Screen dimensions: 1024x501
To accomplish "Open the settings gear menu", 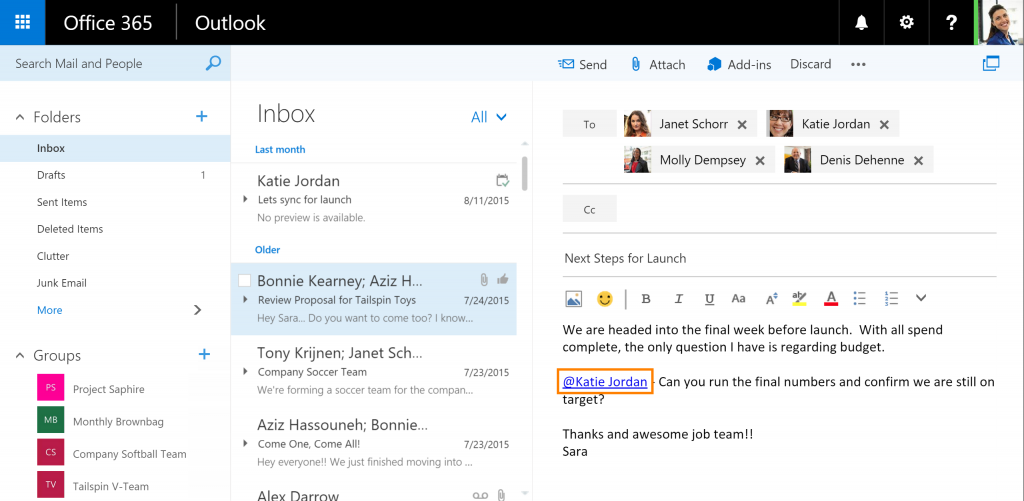I will coord(907,23).
